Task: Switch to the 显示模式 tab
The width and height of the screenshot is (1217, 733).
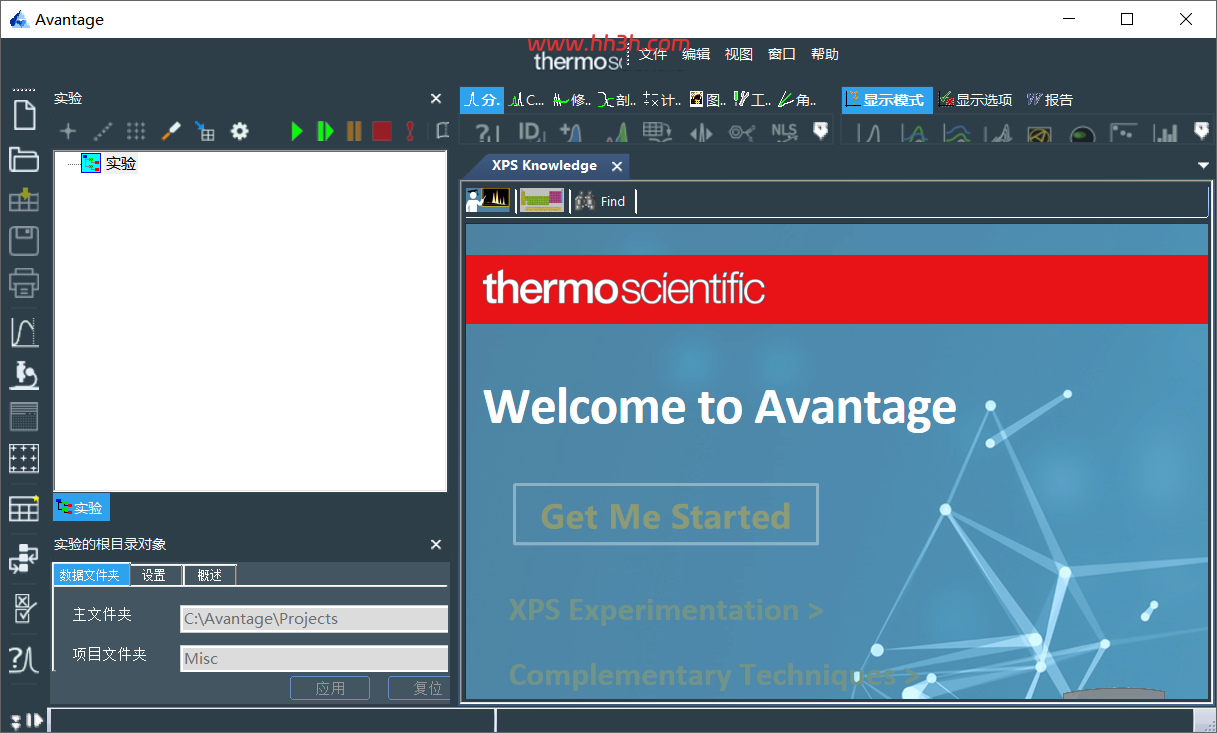Action: pyautogui.click(x=887, y=100)
